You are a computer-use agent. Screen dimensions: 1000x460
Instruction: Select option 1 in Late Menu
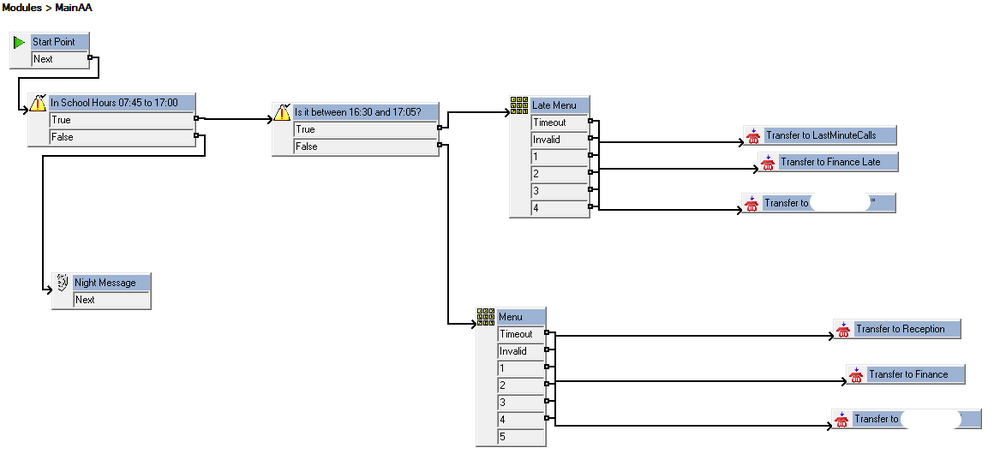tap(559, 156)
